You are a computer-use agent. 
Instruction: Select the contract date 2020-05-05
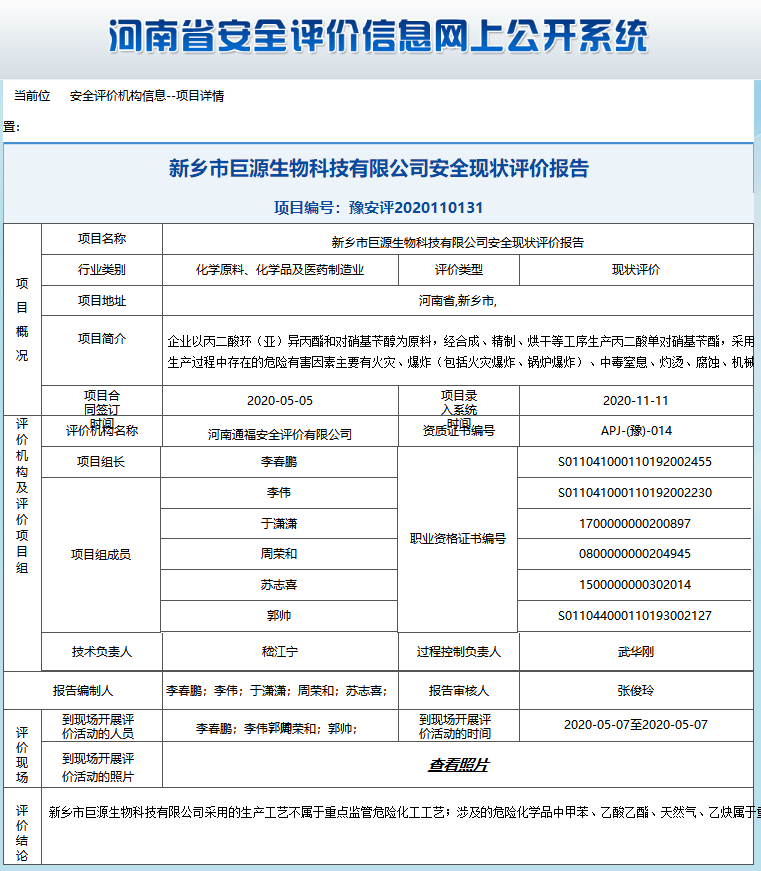pos(280,401)
